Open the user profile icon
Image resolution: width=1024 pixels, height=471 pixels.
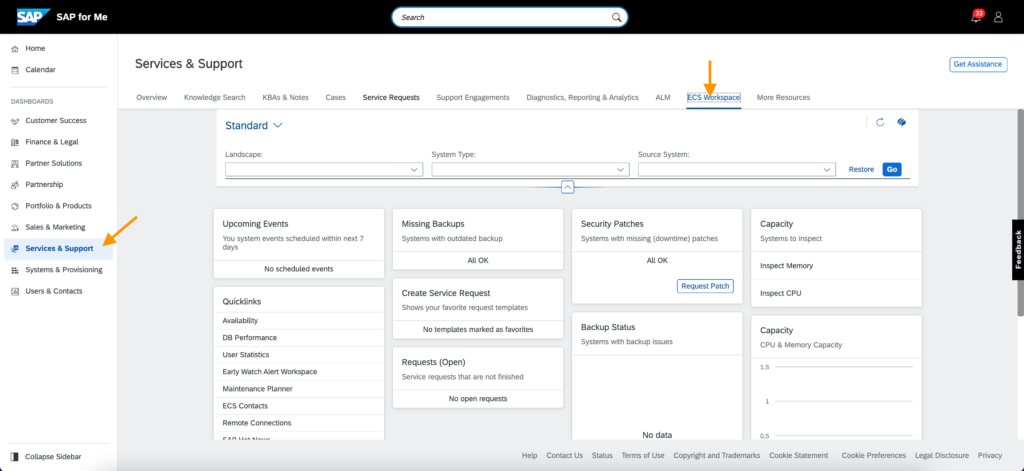[998, 18]
